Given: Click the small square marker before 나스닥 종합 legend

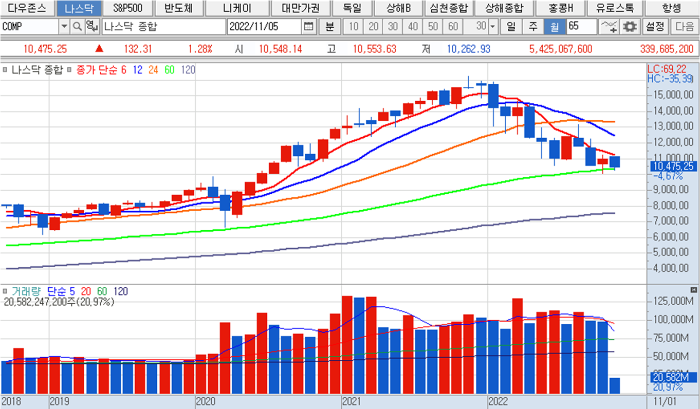Looking at the screenshot, I should point(5,70).
